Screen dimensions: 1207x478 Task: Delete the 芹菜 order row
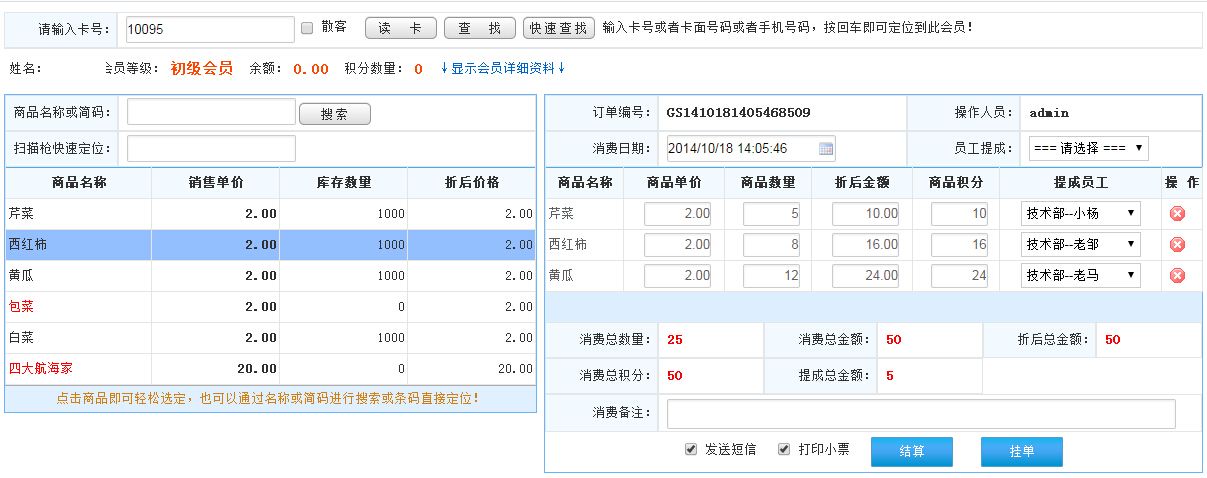tap(1177, 213)
